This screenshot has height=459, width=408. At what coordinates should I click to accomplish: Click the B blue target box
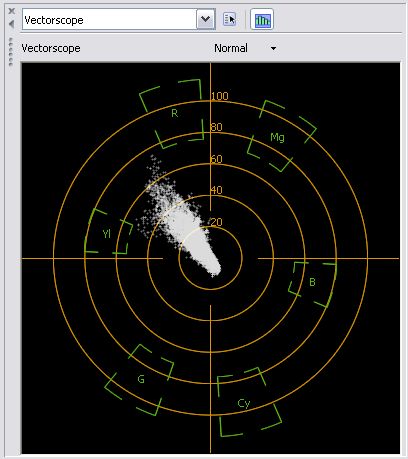tap(312, 284)
